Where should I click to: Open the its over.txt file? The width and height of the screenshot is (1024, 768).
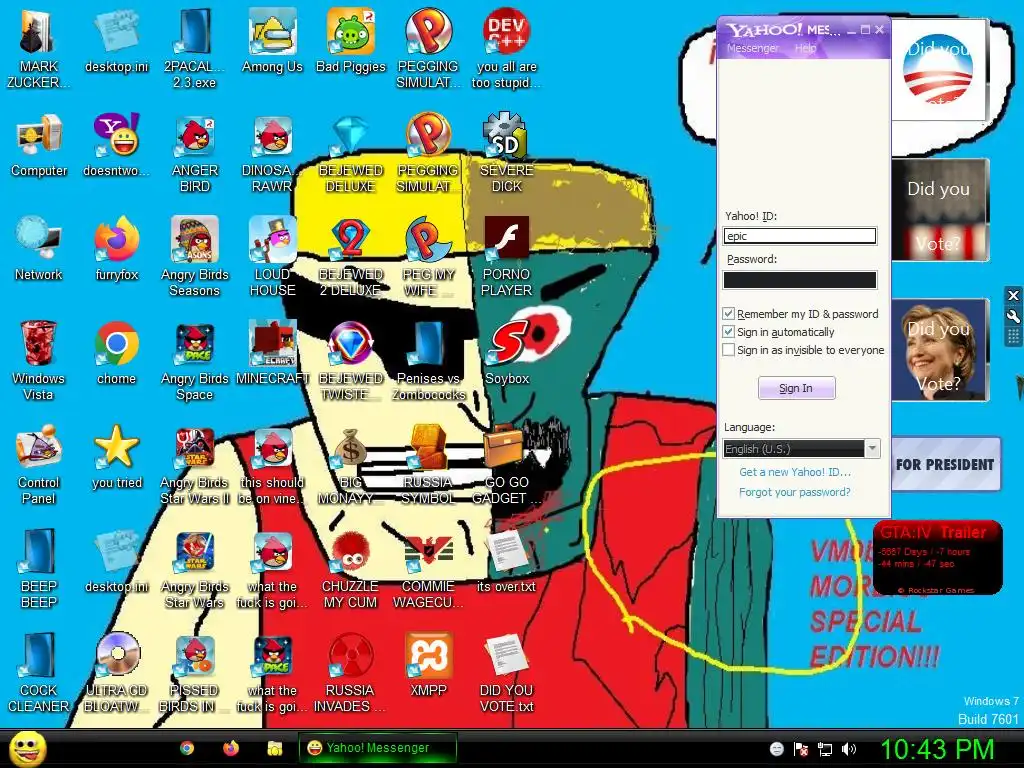pyautogui.click(x=507, y=560)
